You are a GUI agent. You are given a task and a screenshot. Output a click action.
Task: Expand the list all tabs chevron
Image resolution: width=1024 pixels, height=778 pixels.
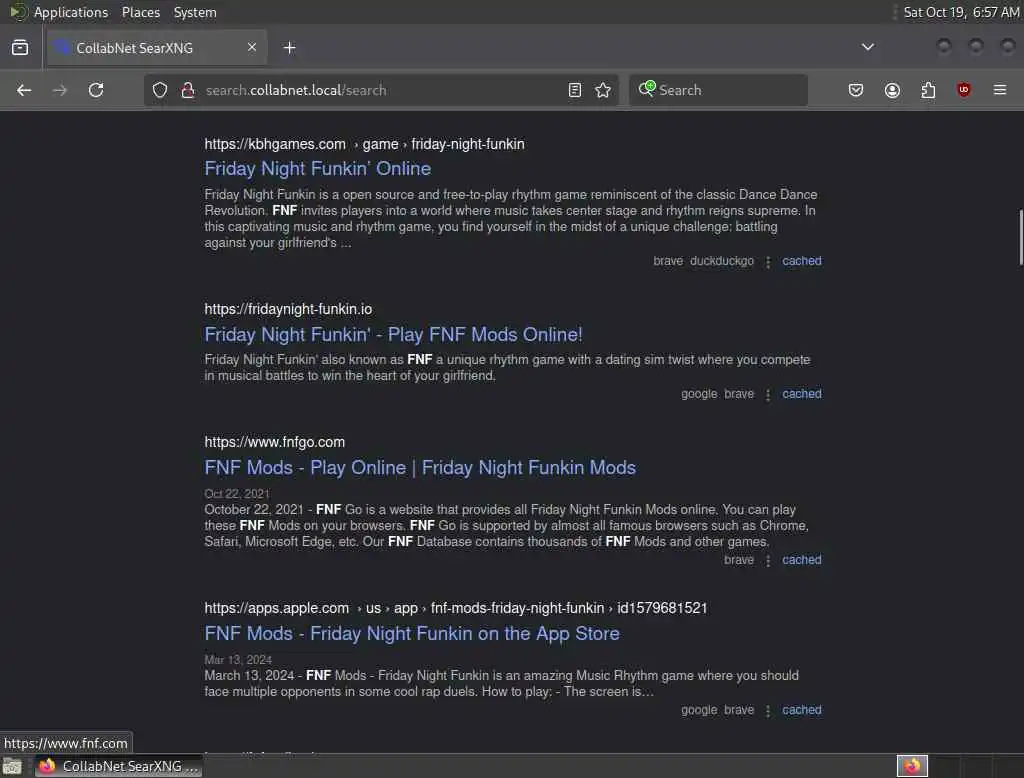point(867,47)
